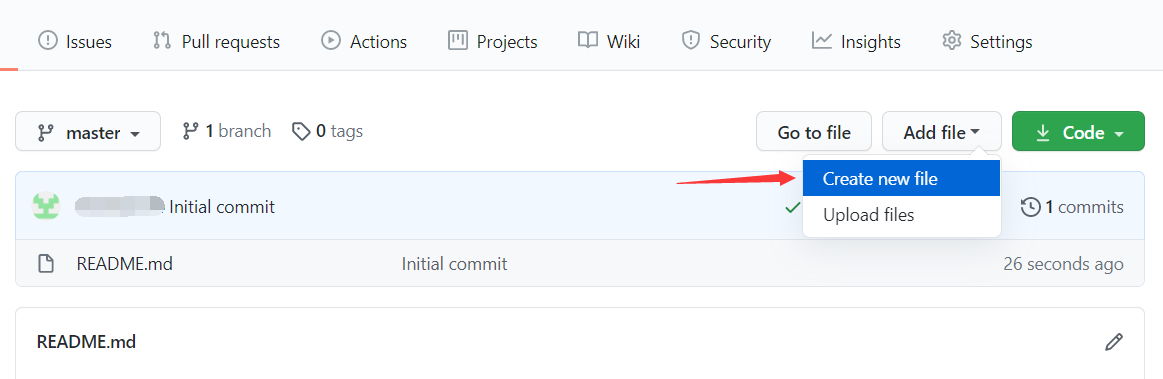Open the Projects tab

492,42
